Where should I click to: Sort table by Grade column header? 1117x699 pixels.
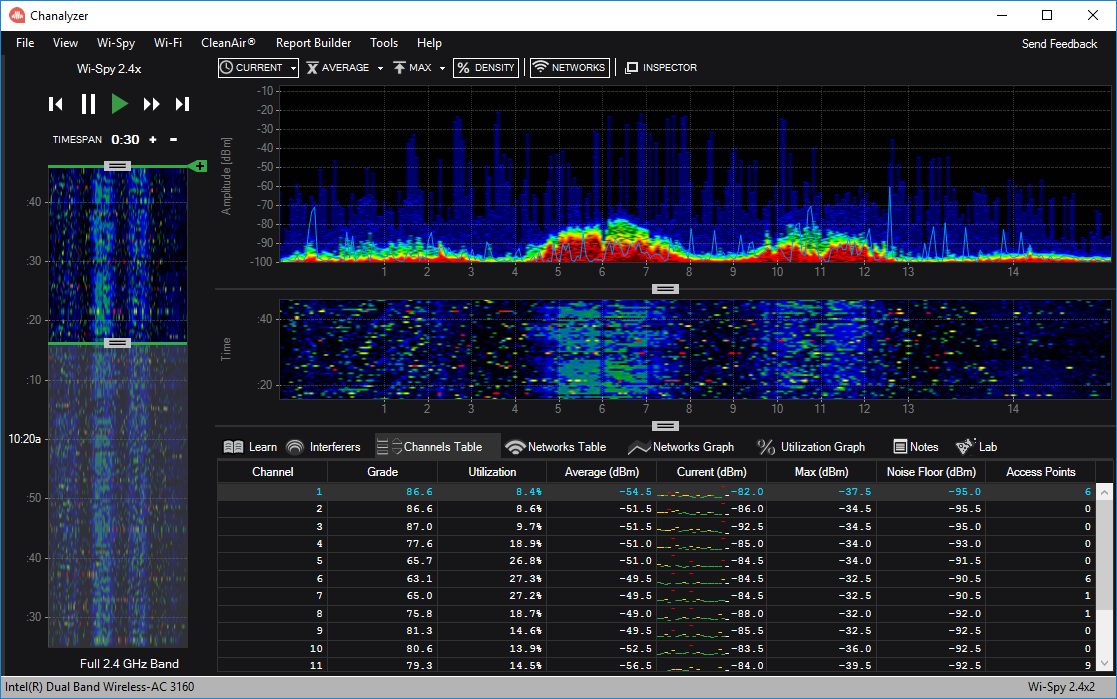[383, 472]
